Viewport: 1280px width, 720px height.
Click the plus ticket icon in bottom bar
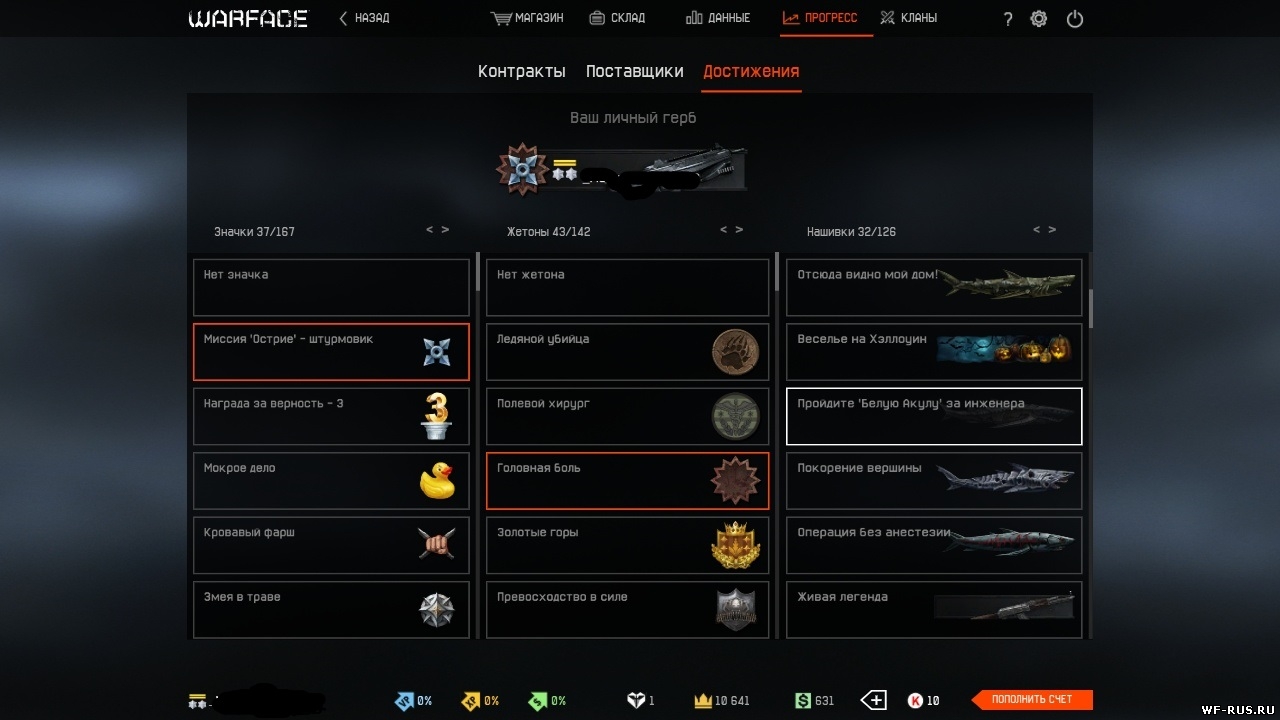point(874,700)
